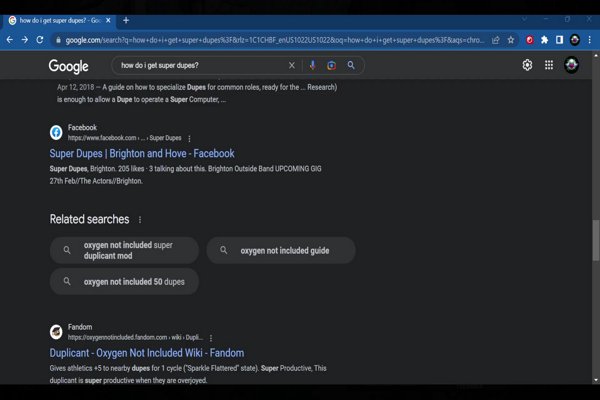Screen dimensions: 600x400
Task: Click the 'Related searches' heading
Action: [90, 219]
